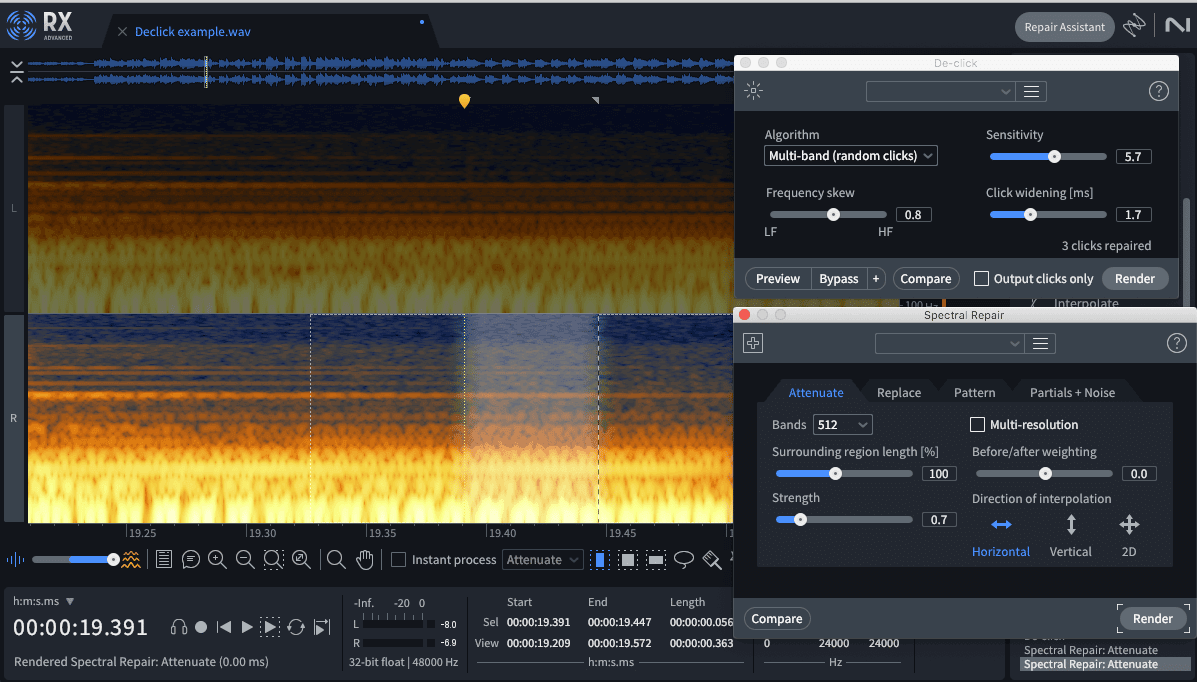This screenshot has width=1197, height=682.
Task: Open the De-click module settings icon
Action: (x=753, y=91)
